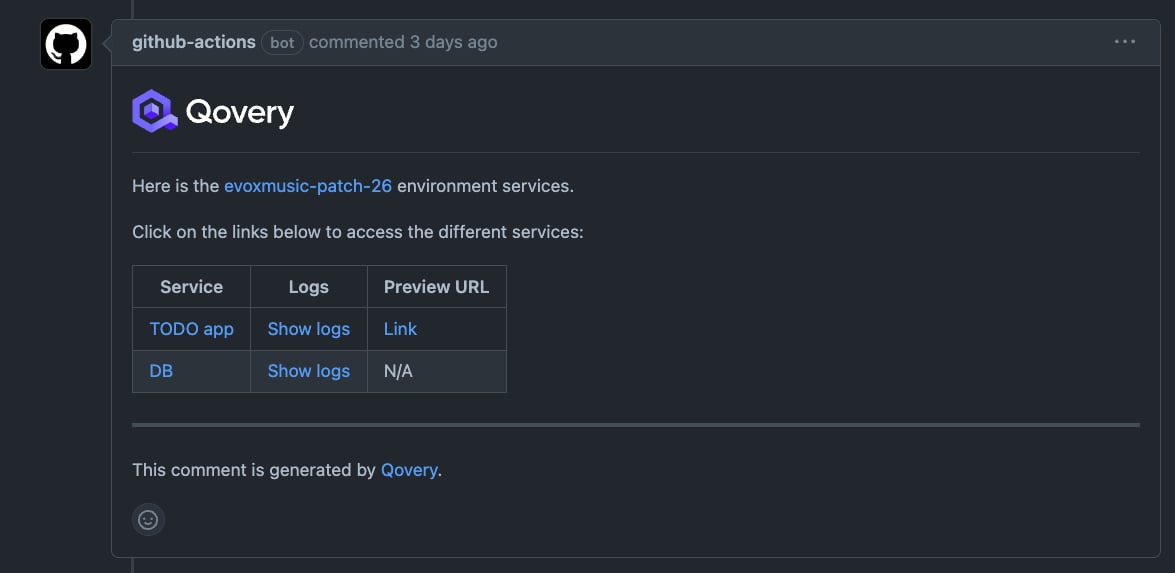
Task: Click the Qovery logo image
Action: pos(213,112)
